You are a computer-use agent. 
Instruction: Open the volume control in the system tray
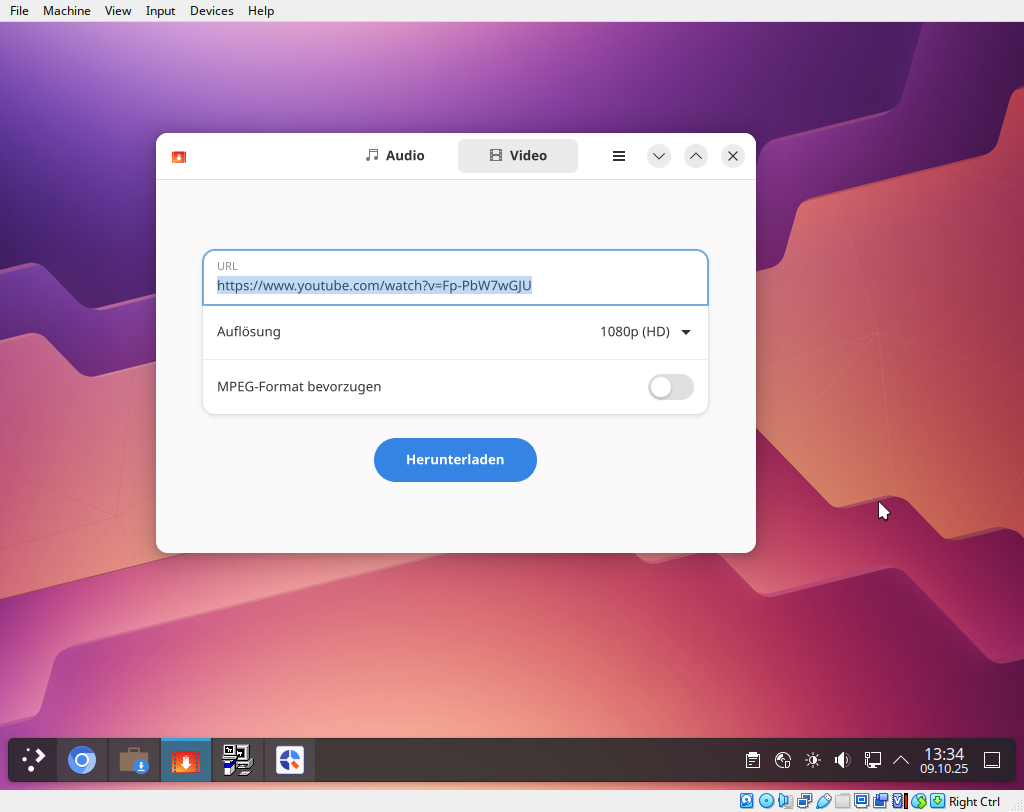point(842,760)
